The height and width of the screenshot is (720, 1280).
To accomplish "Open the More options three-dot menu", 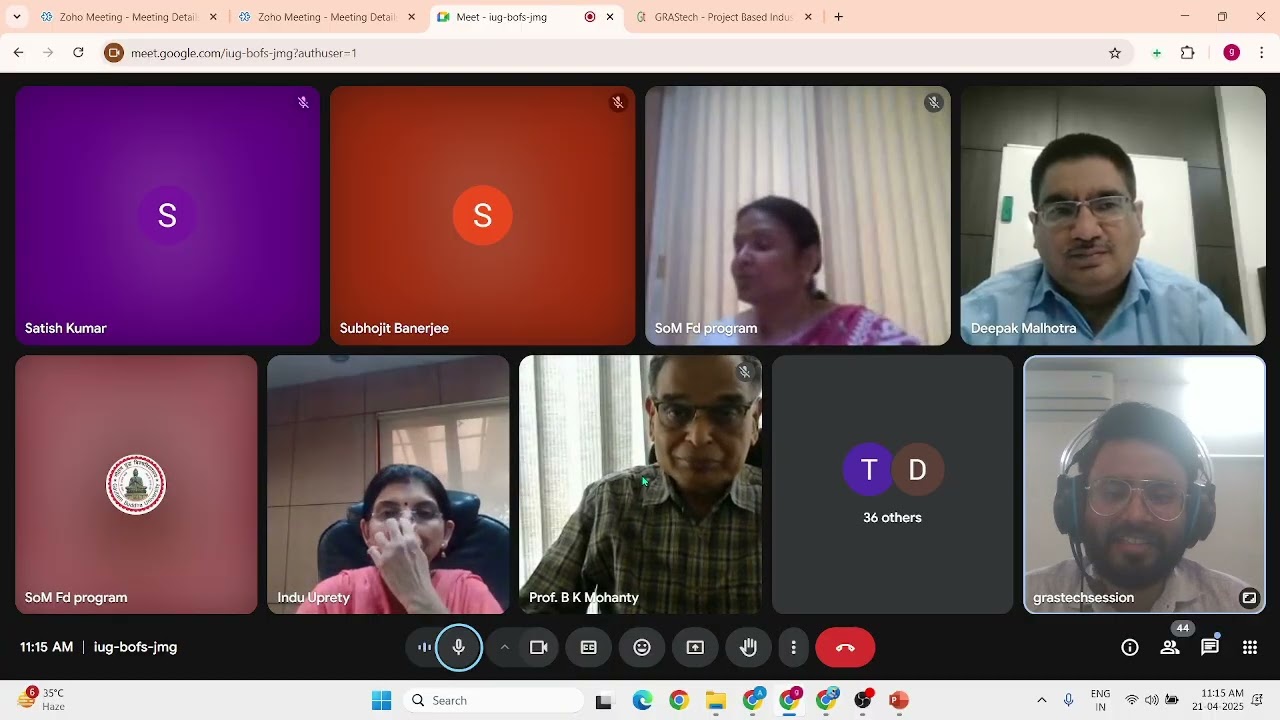I will pyautogui.click(x=793, y=647).
